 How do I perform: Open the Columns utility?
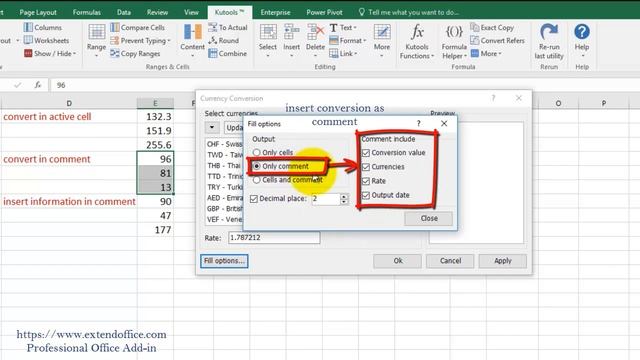[42, 27]
